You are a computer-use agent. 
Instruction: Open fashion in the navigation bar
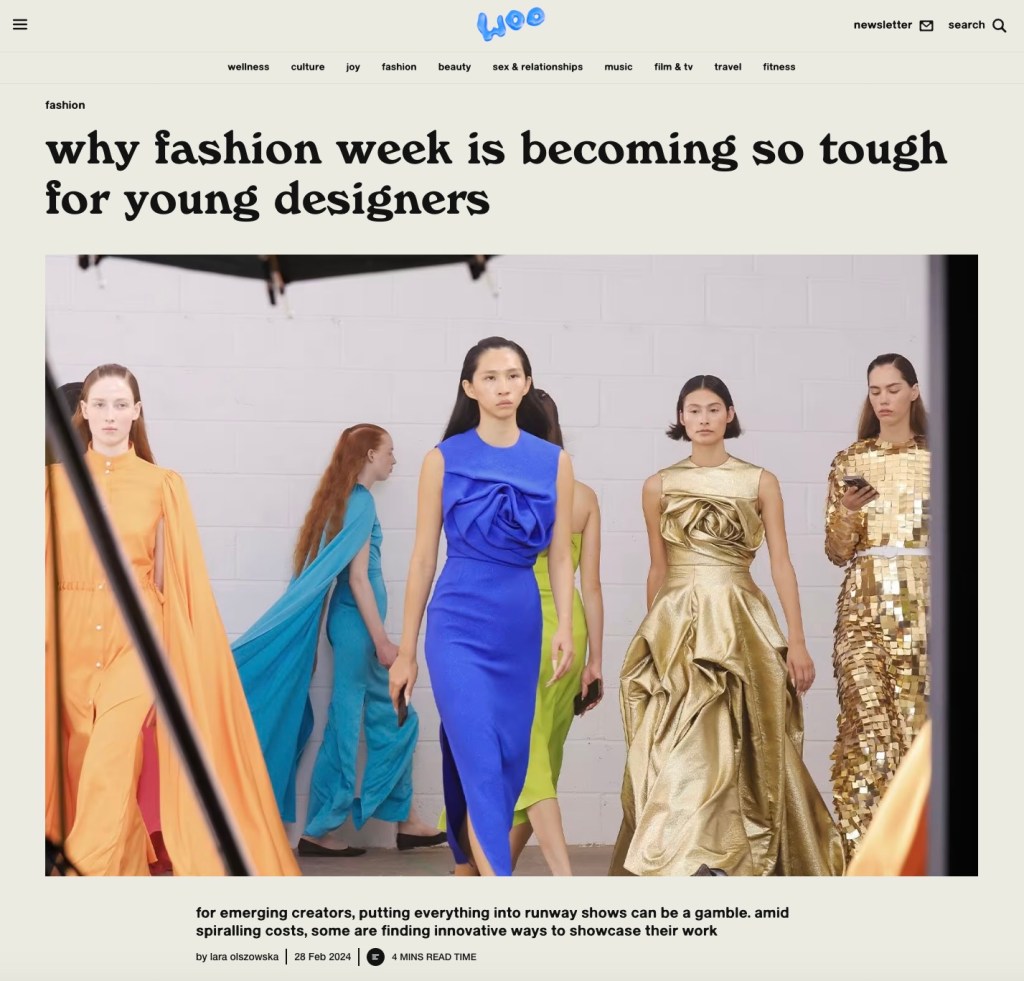pos(399,67)
